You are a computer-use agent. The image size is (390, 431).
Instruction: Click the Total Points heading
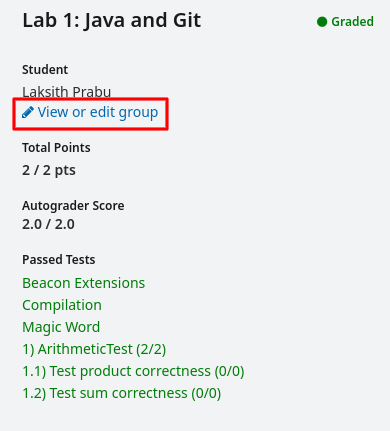(56, 147)
